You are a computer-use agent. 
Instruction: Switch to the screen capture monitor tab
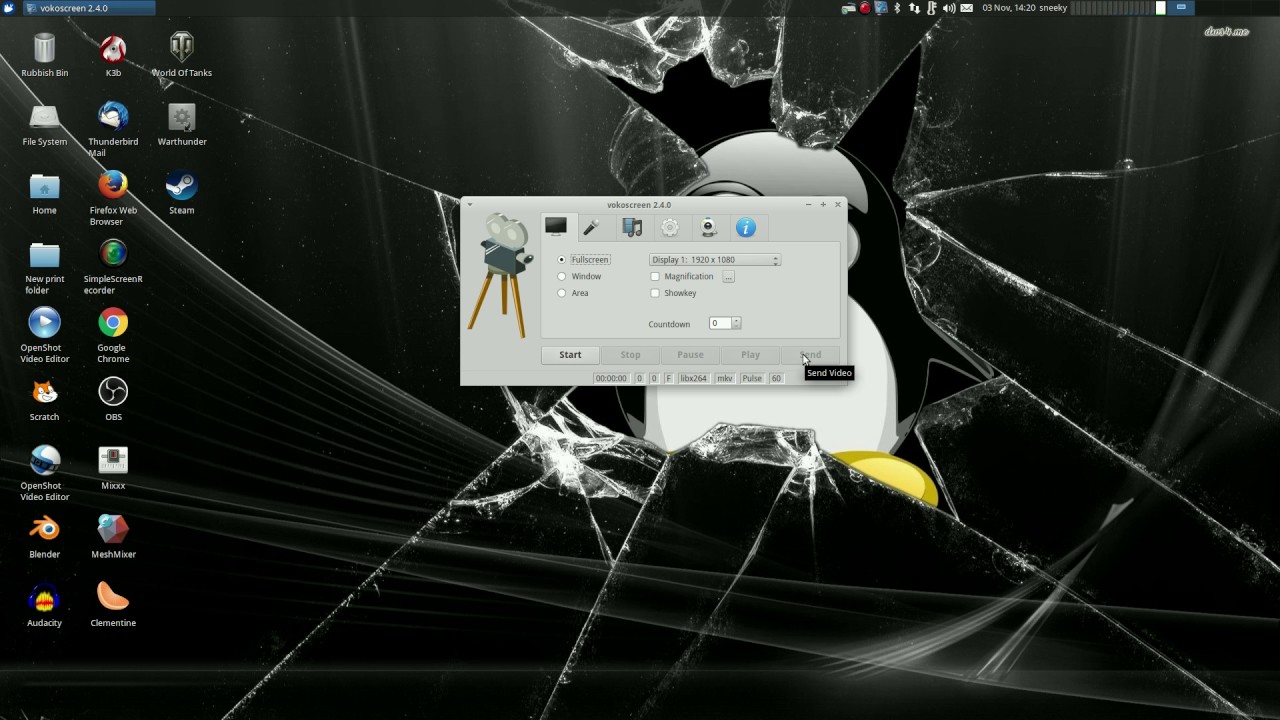pos(556,227)
